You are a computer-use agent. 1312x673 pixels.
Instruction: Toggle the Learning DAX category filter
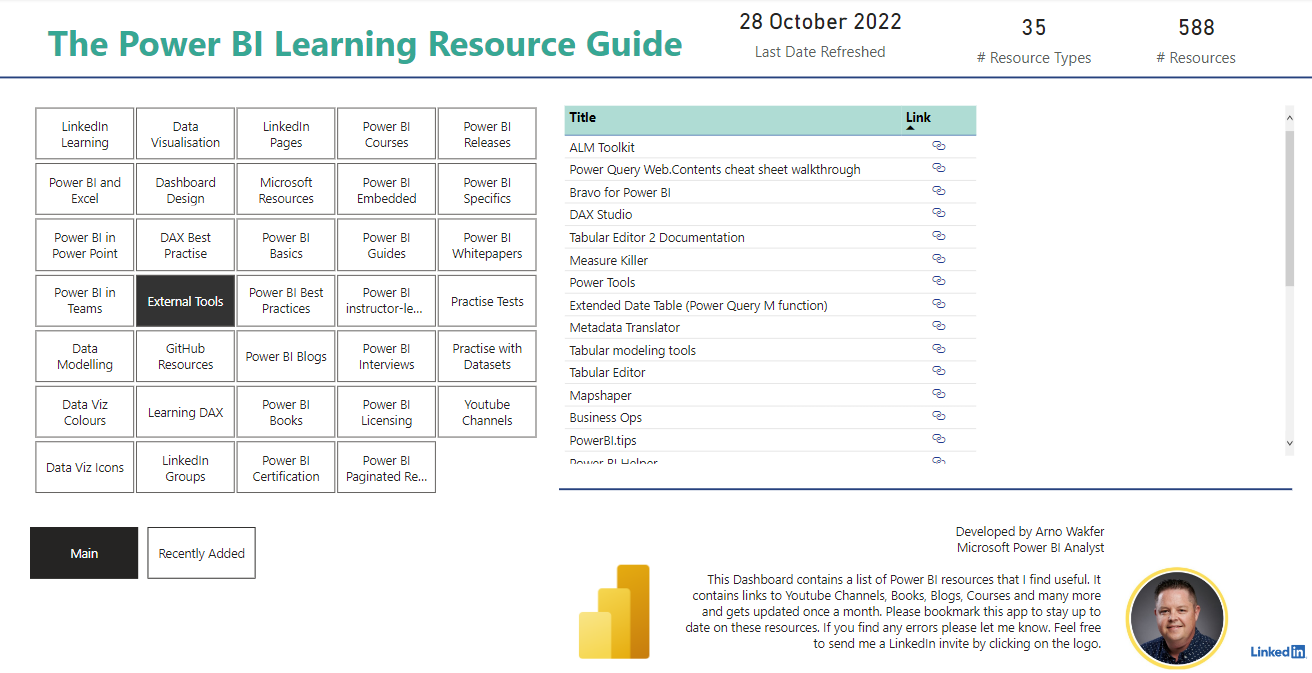(185, 413)
